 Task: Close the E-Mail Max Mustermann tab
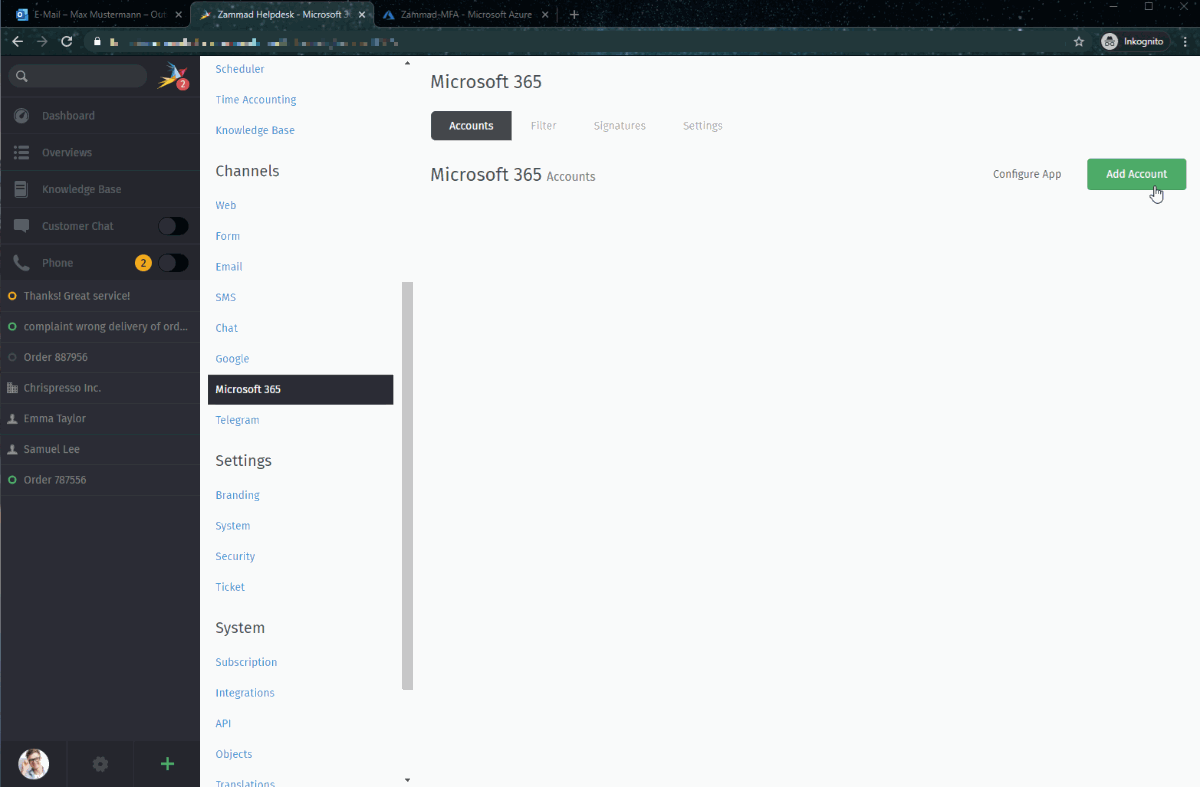click(x=178, y=15)
